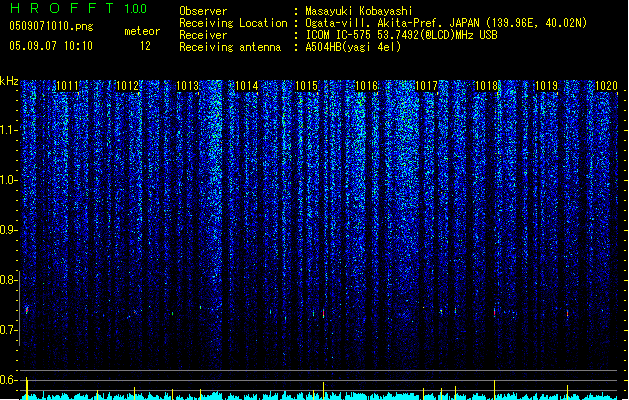The image size is (629, 400).
Task: Select the file name 0509071010.png
Action: tap(51, 26)
